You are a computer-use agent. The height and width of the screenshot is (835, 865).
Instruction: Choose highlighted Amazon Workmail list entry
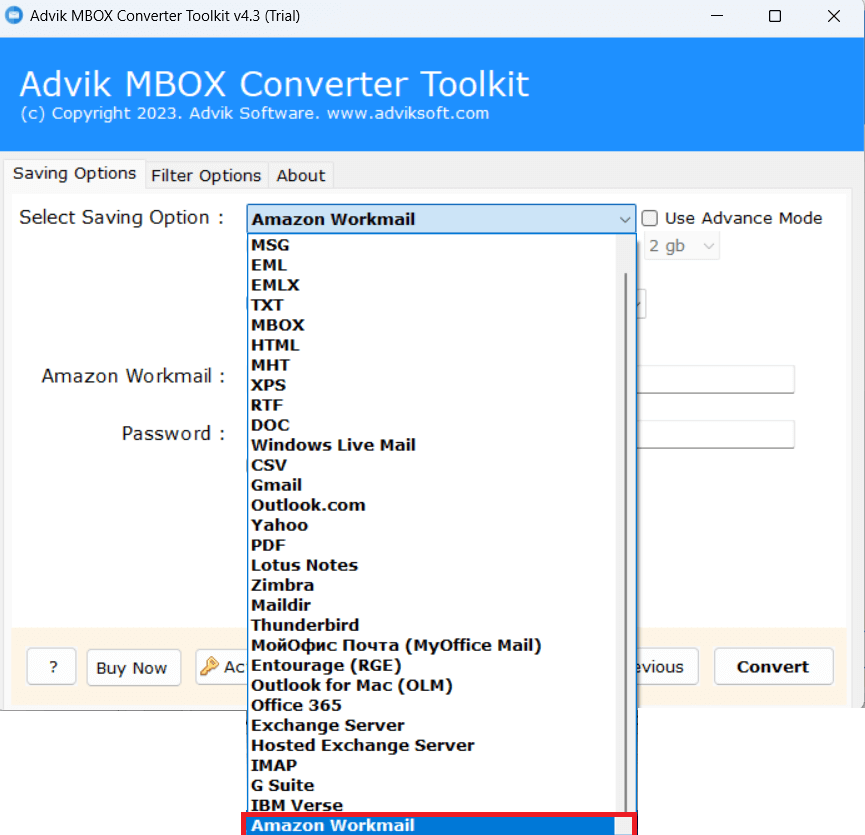(x=432, y=826)
